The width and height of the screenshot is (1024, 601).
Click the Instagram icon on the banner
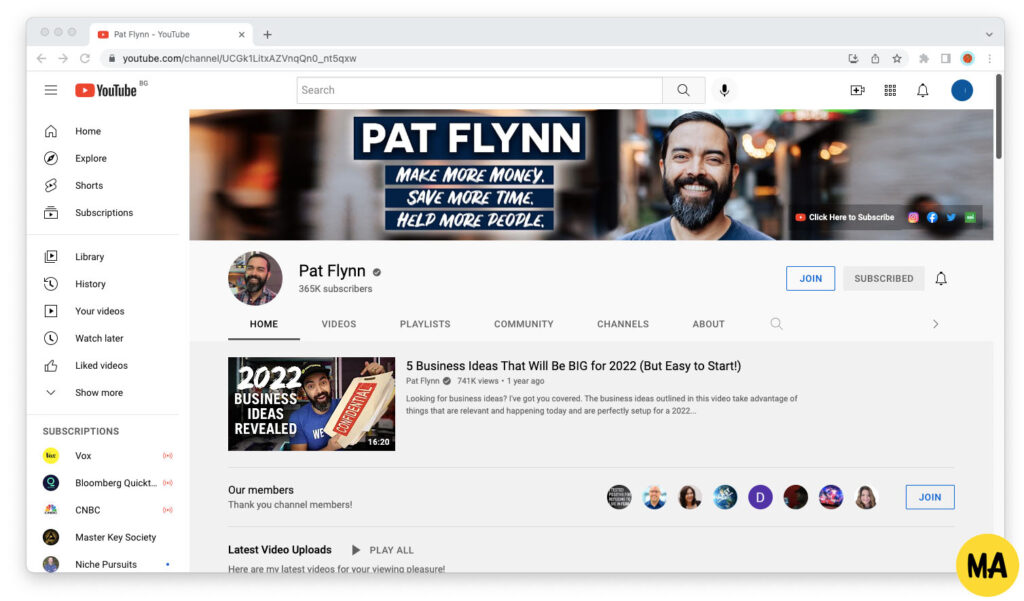click(x=913, y=218)
